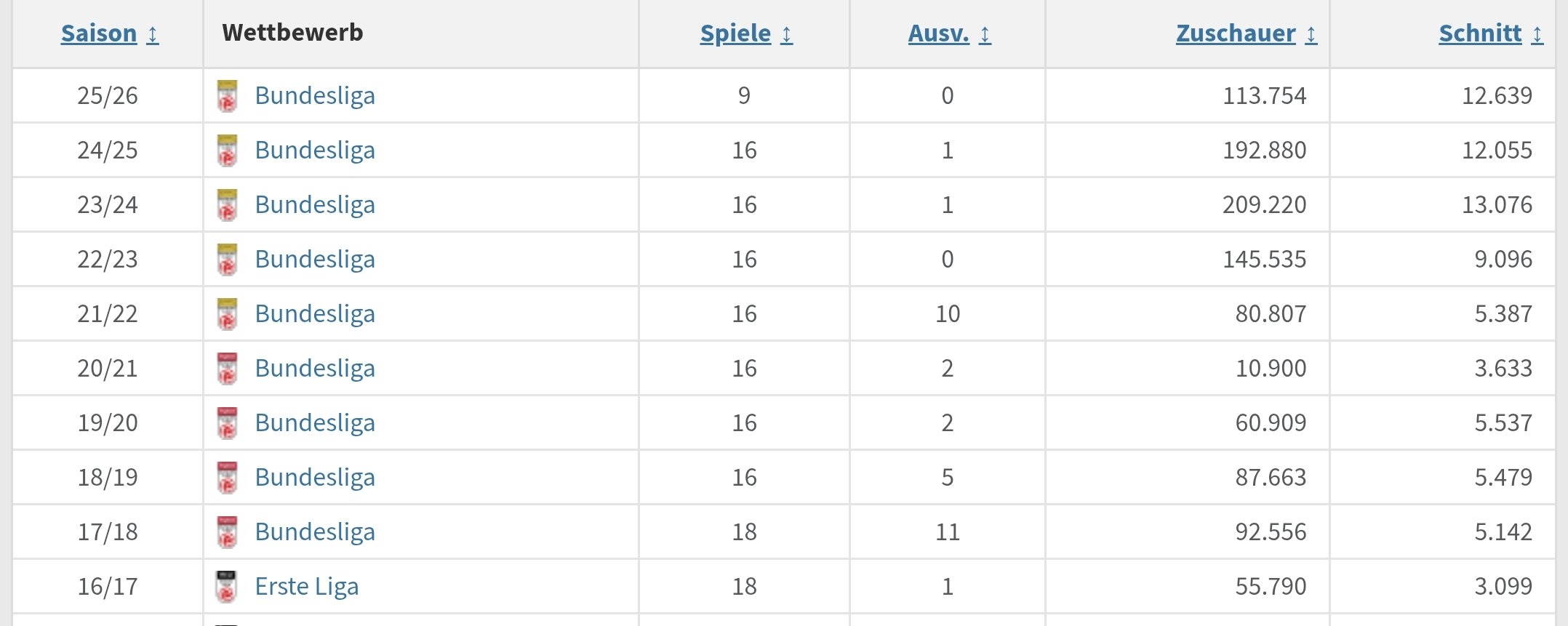Open the Bundesliga link for season 19/20
The height and width of the screenshot is (626, 1568).
pyautogui.click(x=315, y=423)
